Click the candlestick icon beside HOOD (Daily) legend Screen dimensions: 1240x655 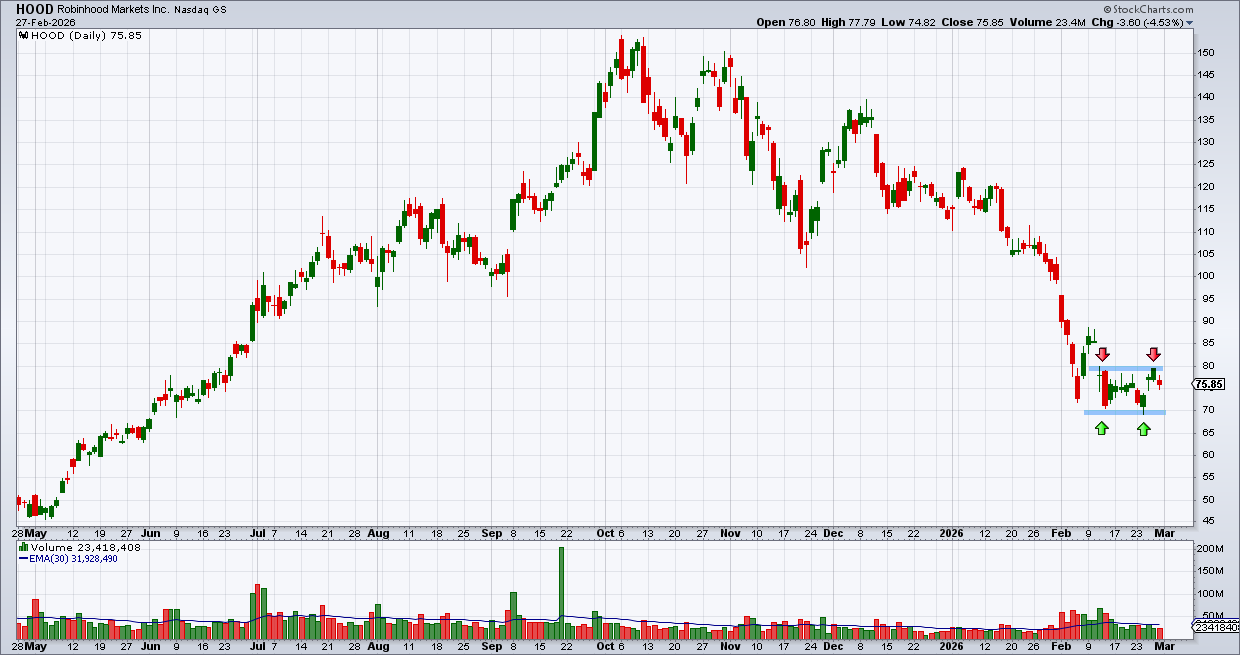[24, 33]
